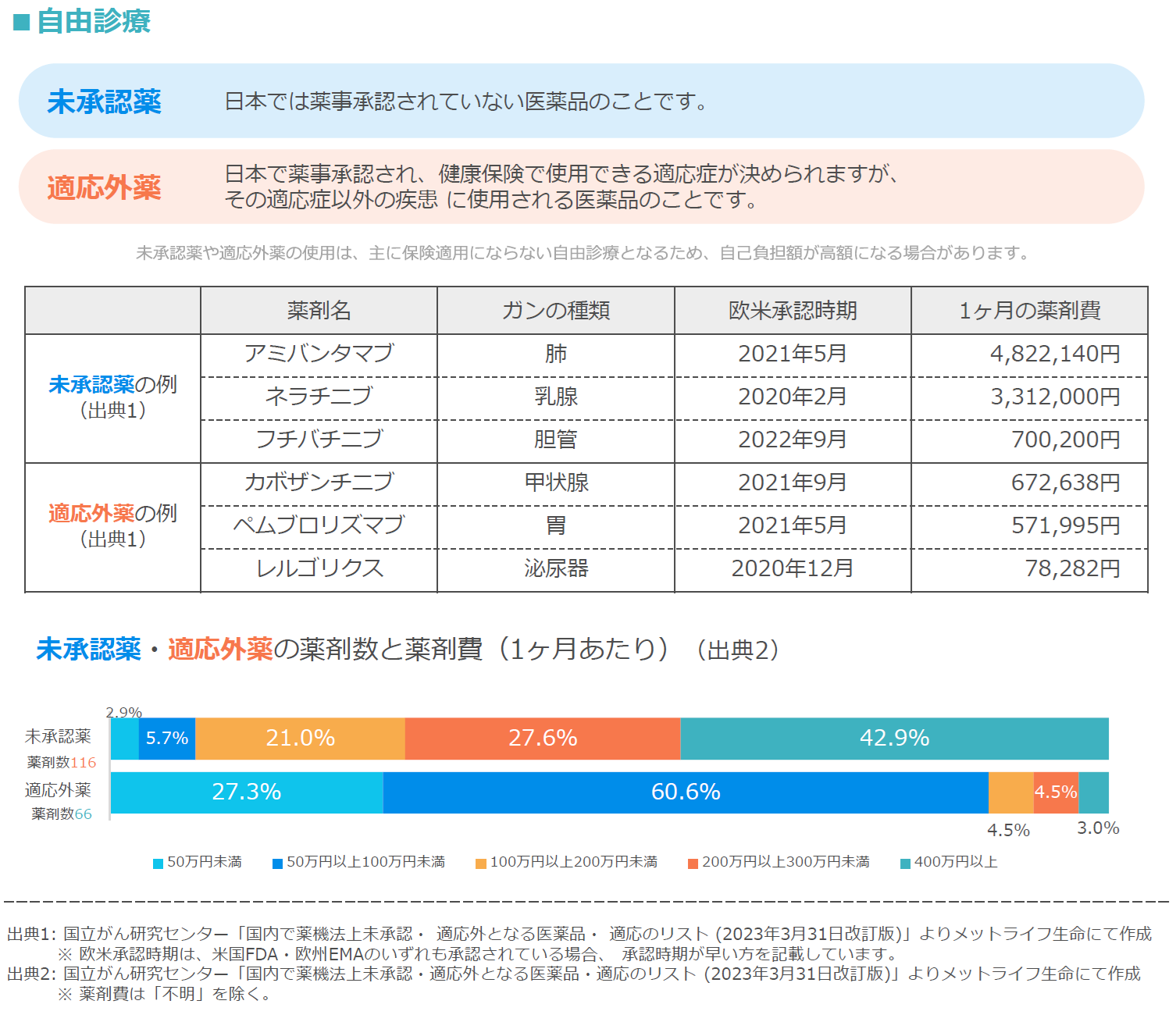Click the 2021年9月 approval date cell
Viewport: 1176px width, 1022px height.
[x=793, y=483]
